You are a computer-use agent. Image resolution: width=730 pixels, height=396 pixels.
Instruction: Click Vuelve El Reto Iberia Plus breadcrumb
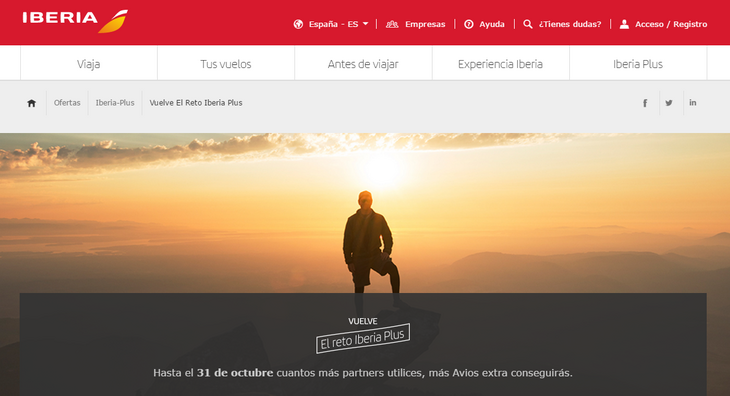point(196,103)
